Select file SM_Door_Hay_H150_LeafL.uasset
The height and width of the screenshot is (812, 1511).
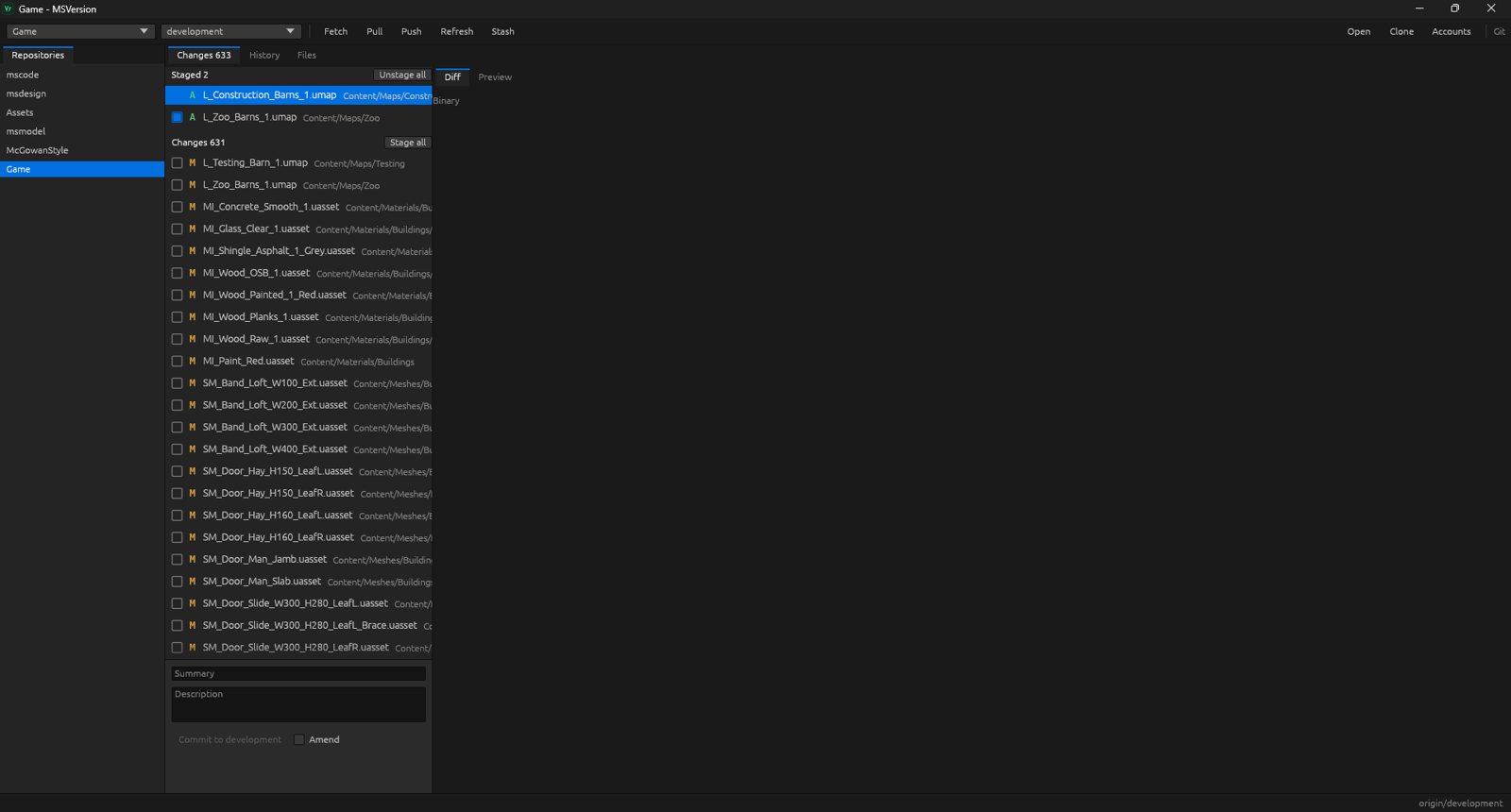[298, 471]
